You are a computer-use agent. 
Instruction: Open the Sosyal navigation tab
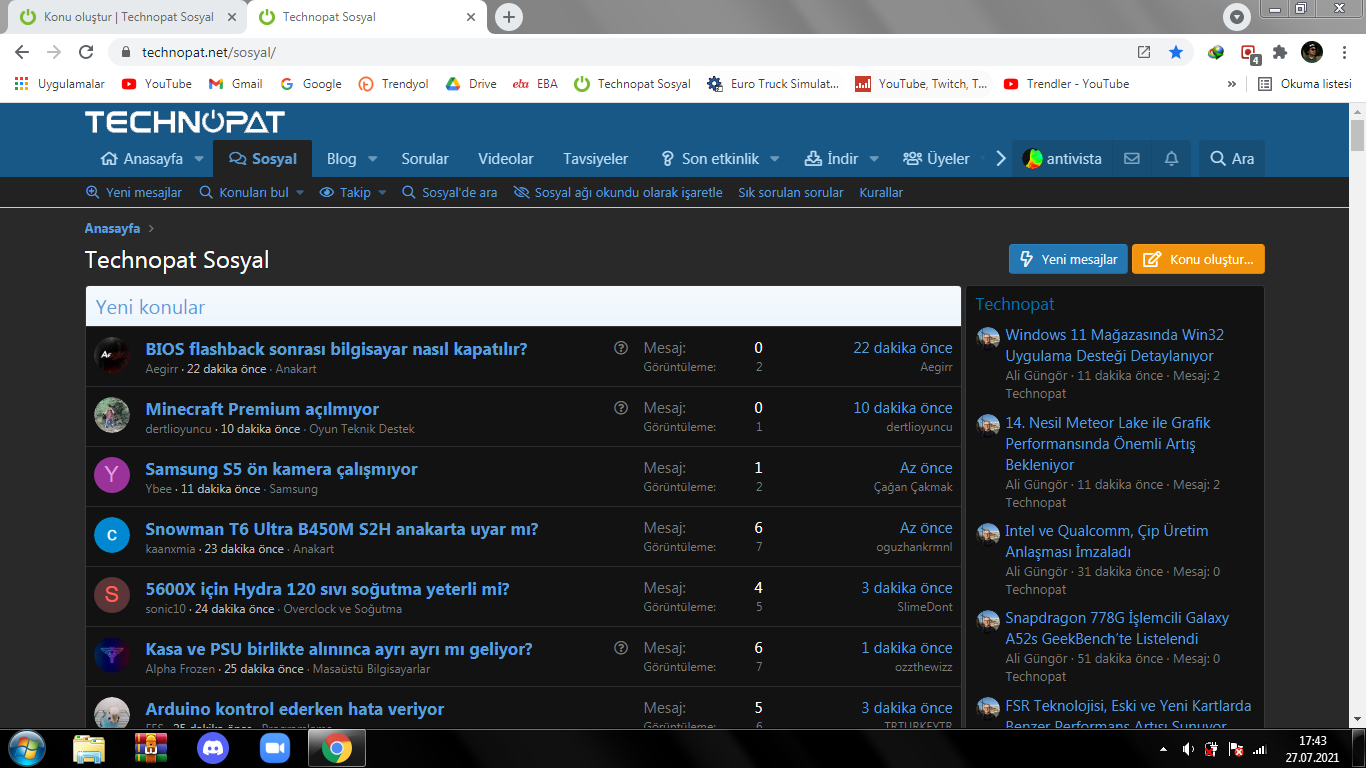(263, 159)
